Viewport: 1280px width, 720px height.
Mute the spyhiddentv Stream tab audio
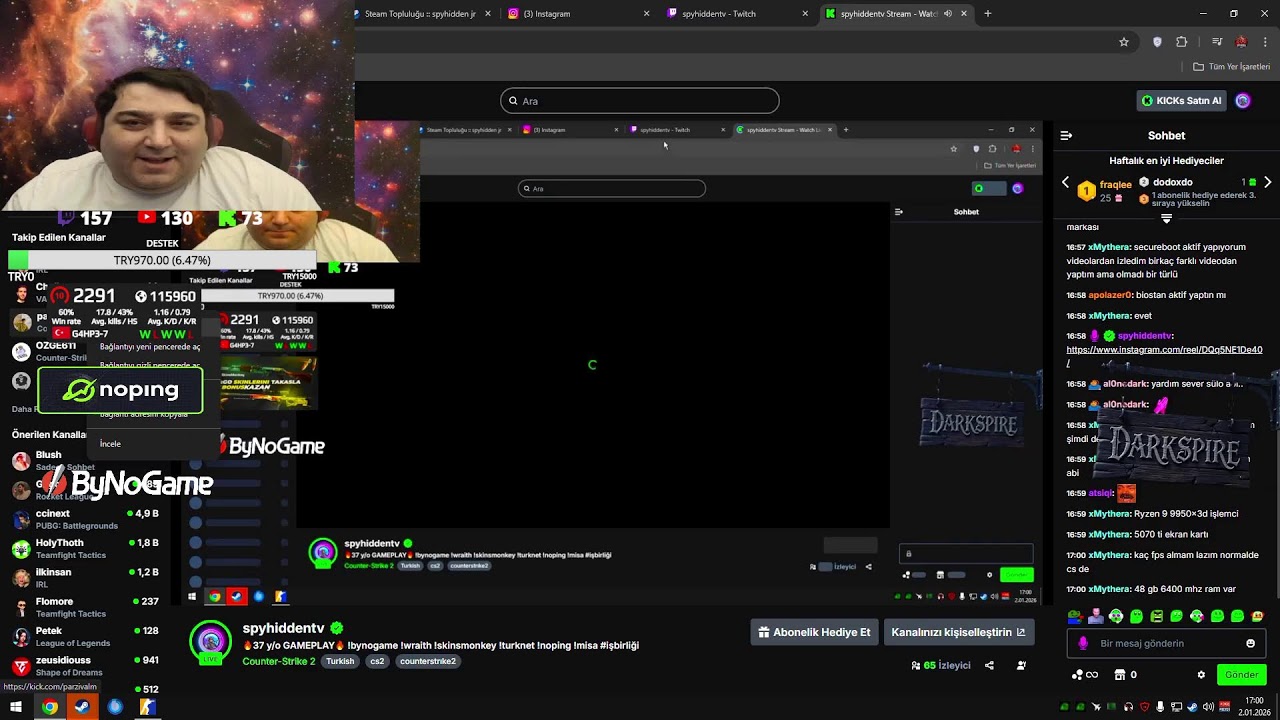pyautogui.click(x=947, y=14)
